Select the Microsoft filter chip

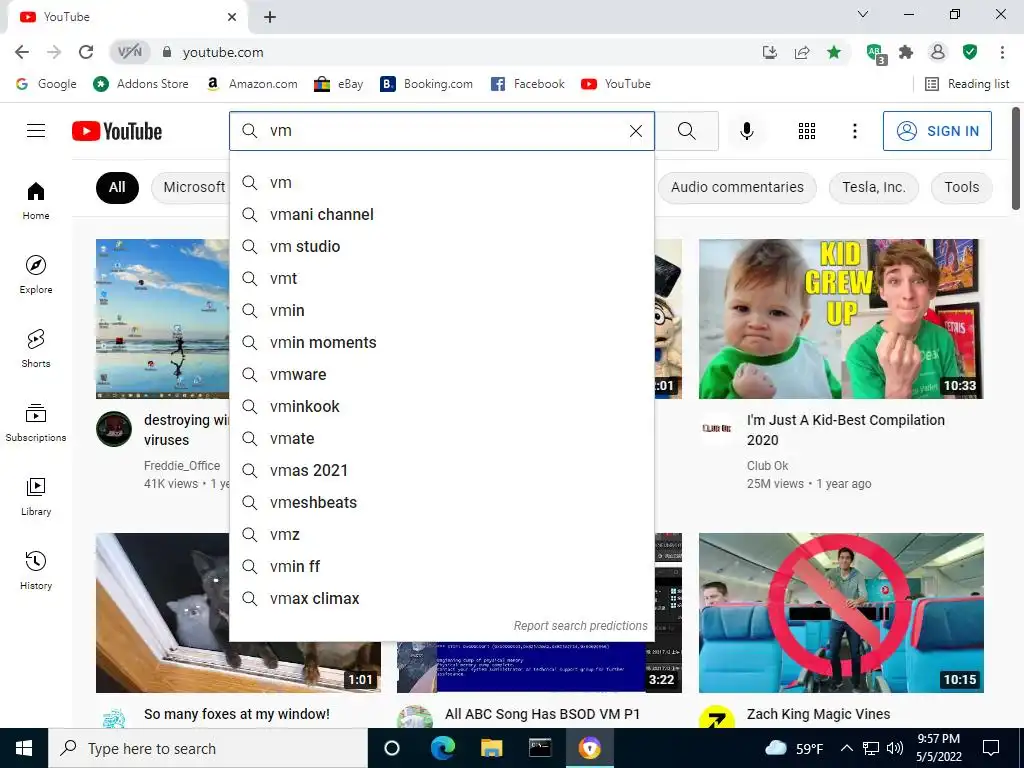click(x=193, y=187)
